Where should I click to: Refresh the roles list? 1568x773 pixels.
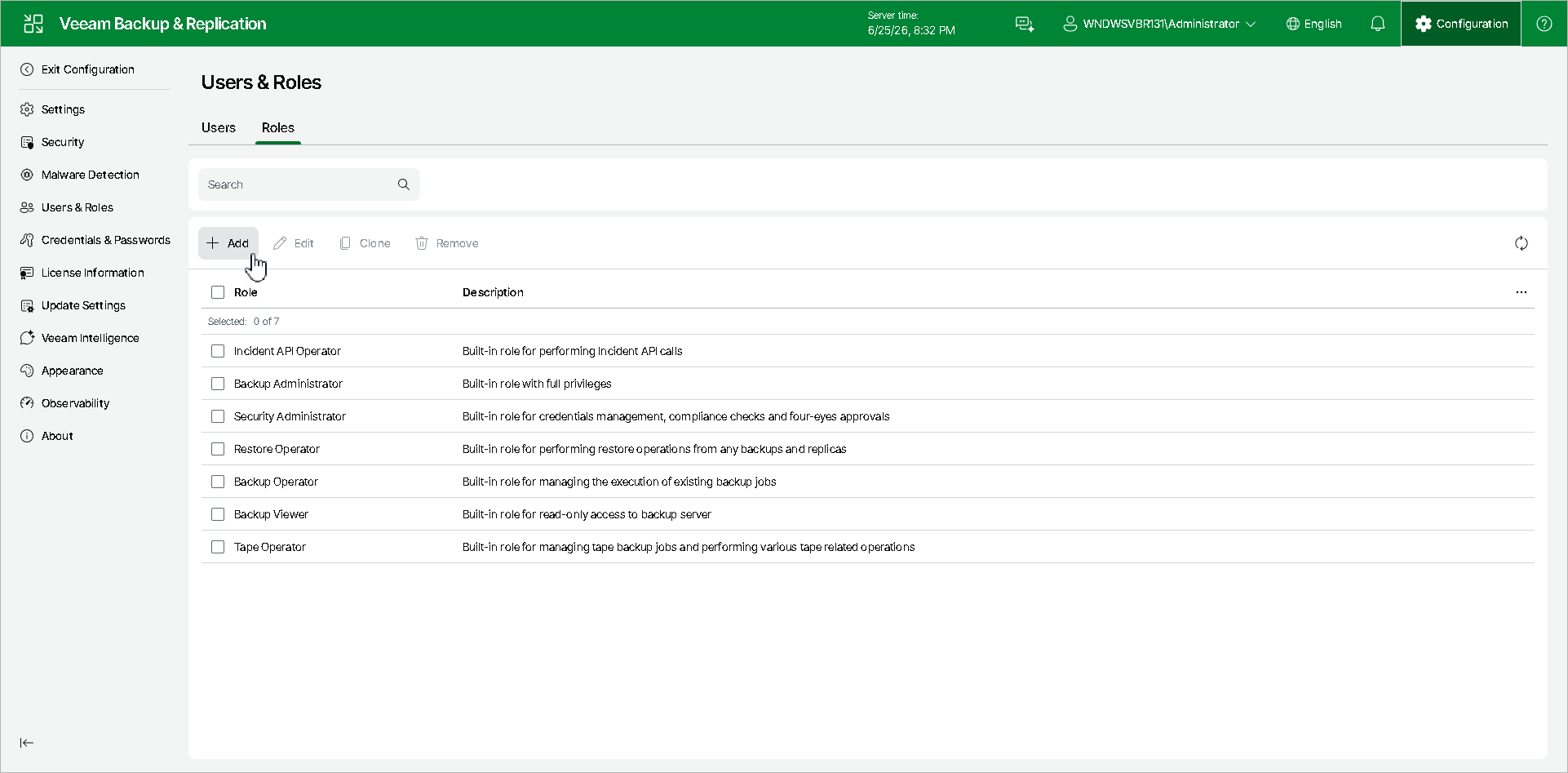(x=1521, y=243)
